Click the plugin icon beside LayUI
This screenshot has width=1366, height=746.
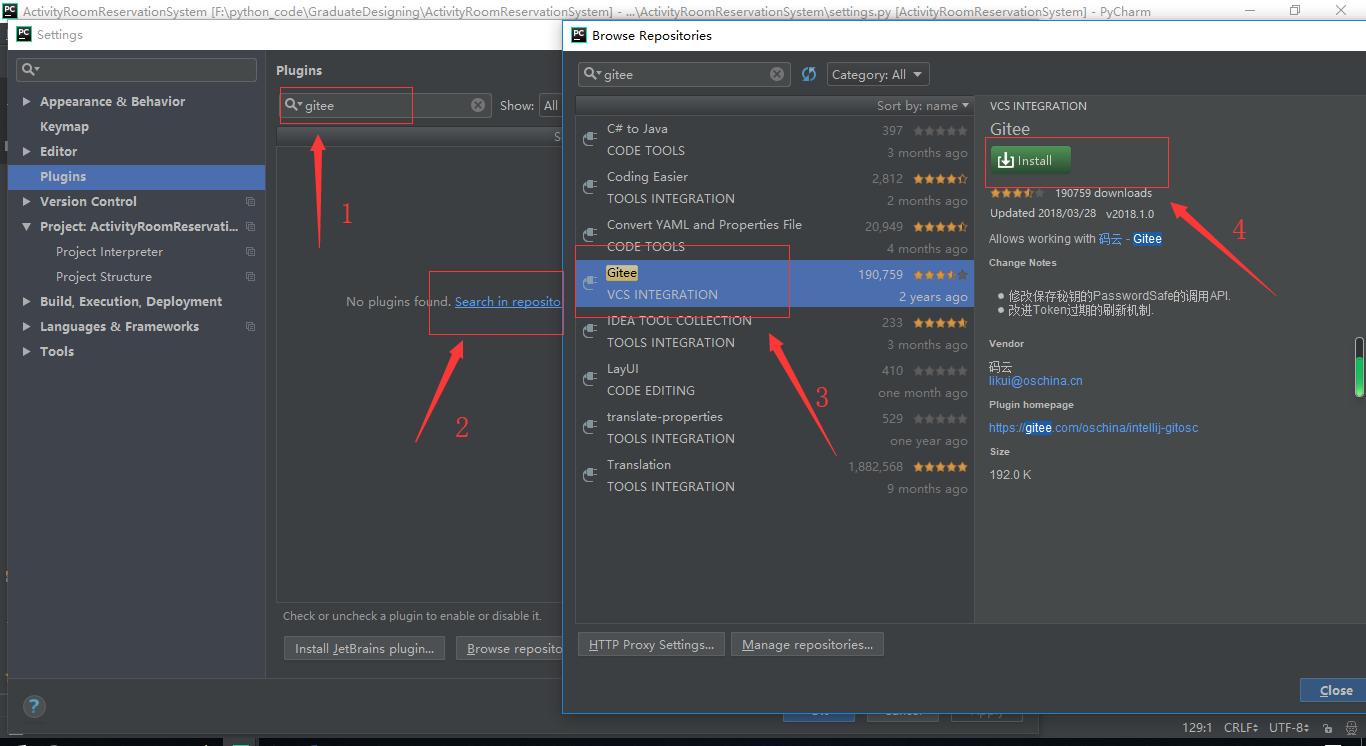click(x=590, y=379)
